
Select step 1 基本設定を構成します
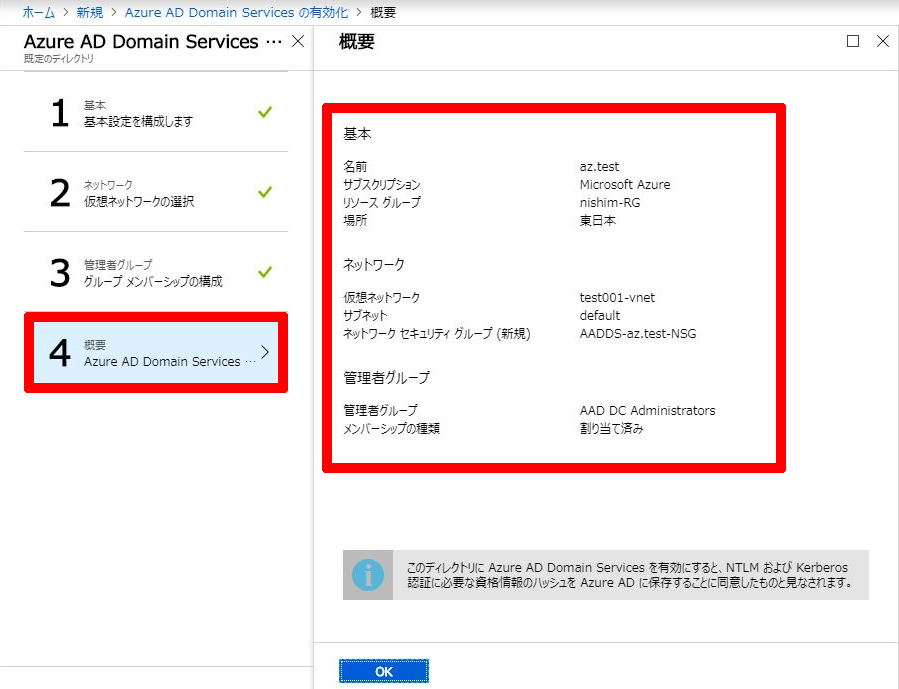tap(155, 112)
